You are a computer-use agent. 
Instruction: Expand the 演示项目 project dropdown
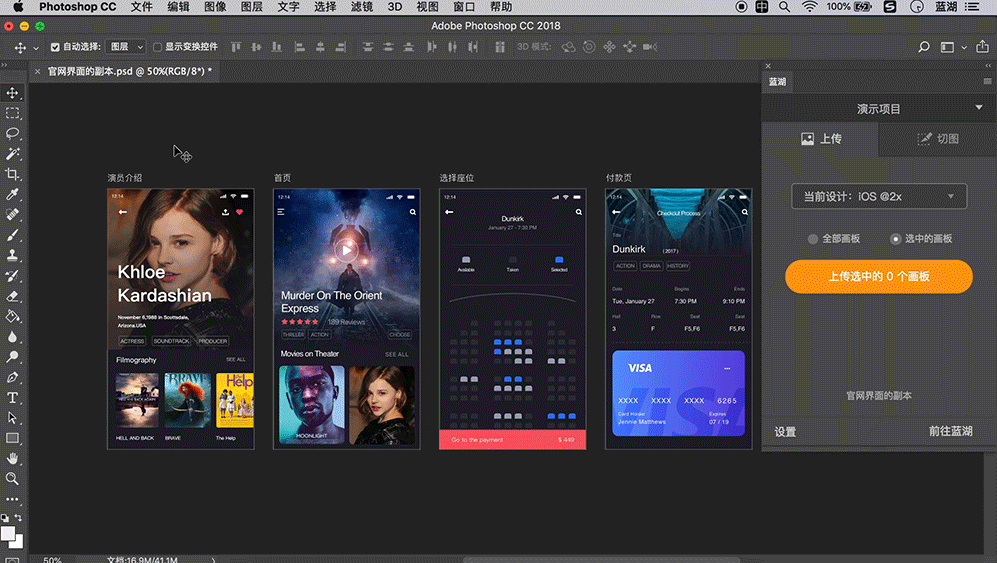[979, 108]
